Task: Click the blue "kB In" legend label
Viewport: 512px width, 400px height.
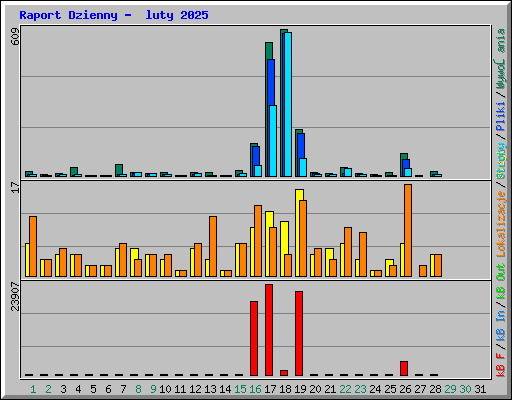Action: 501,326
